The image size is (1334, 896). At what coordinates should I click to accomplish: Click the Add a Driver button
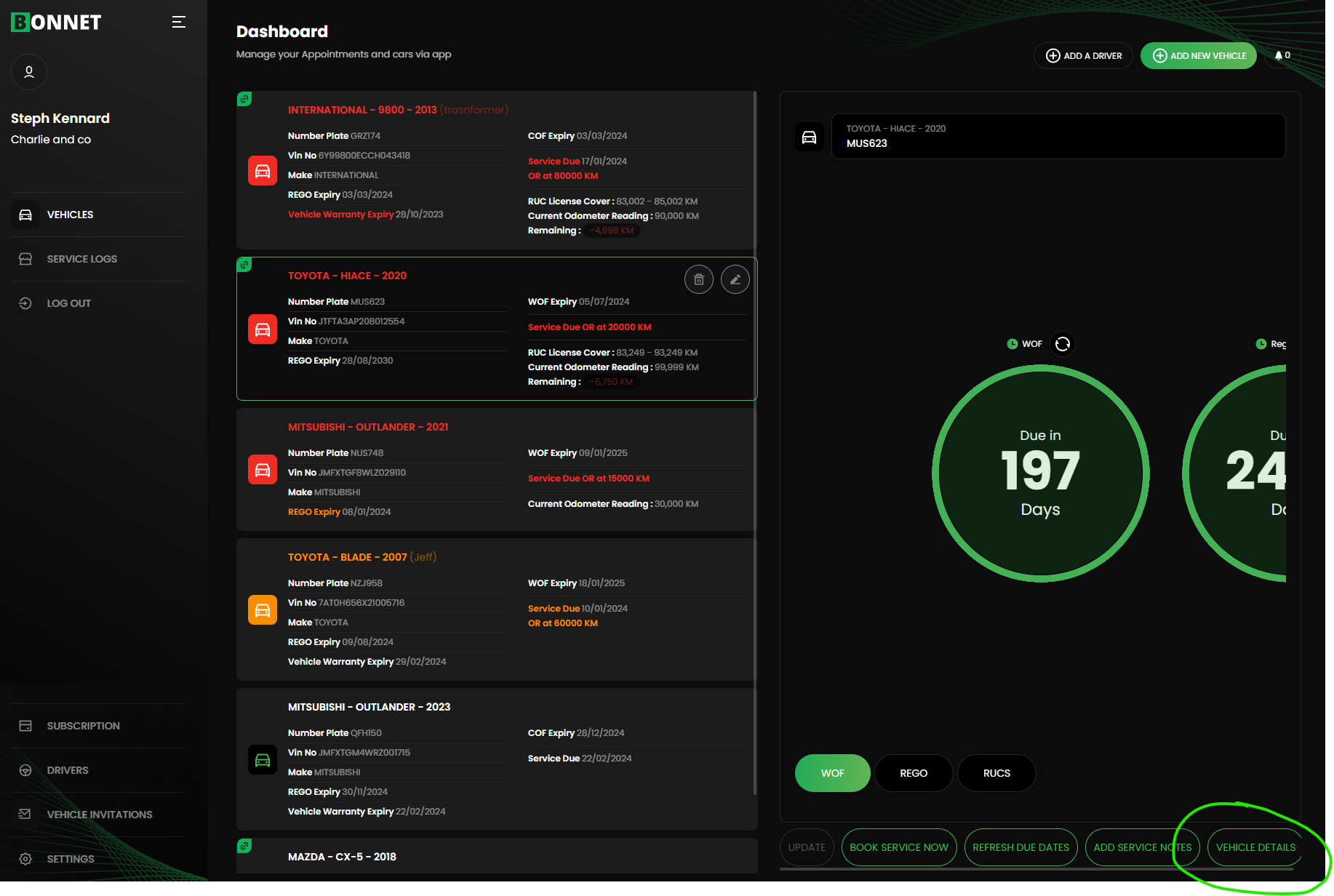pos(1083,56)
